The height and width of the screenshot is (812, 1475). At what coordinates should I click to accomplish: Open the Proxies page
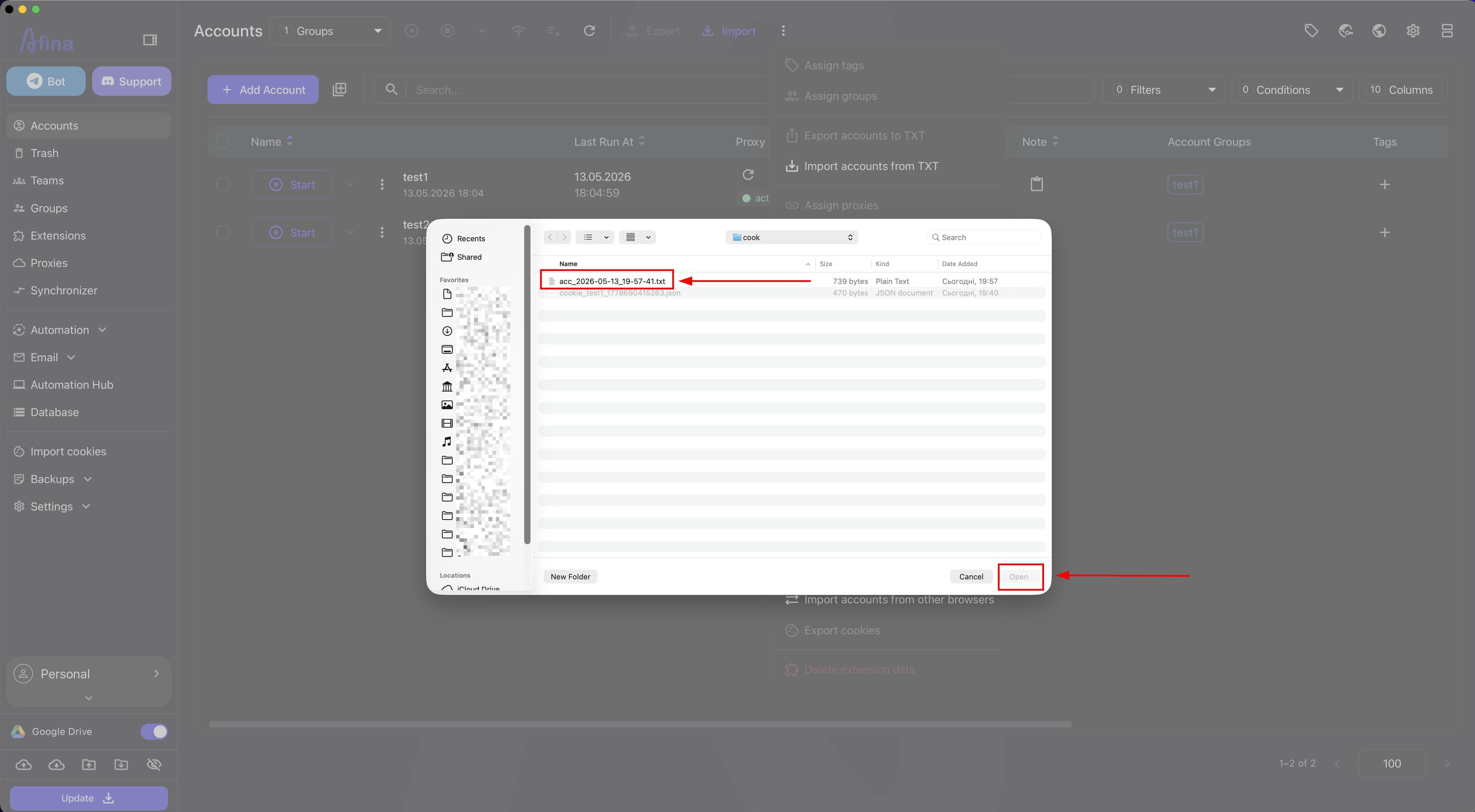[x=89, y=263]
